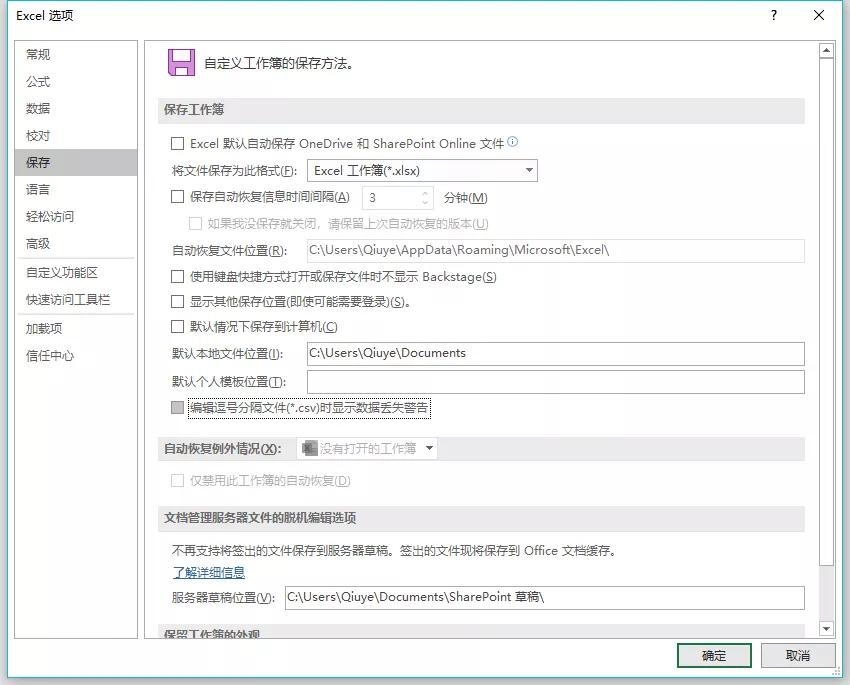Click the up arrow on the minutes stepper
The width and height of the screenshot is (850, 685).
[x=424, y=192]
